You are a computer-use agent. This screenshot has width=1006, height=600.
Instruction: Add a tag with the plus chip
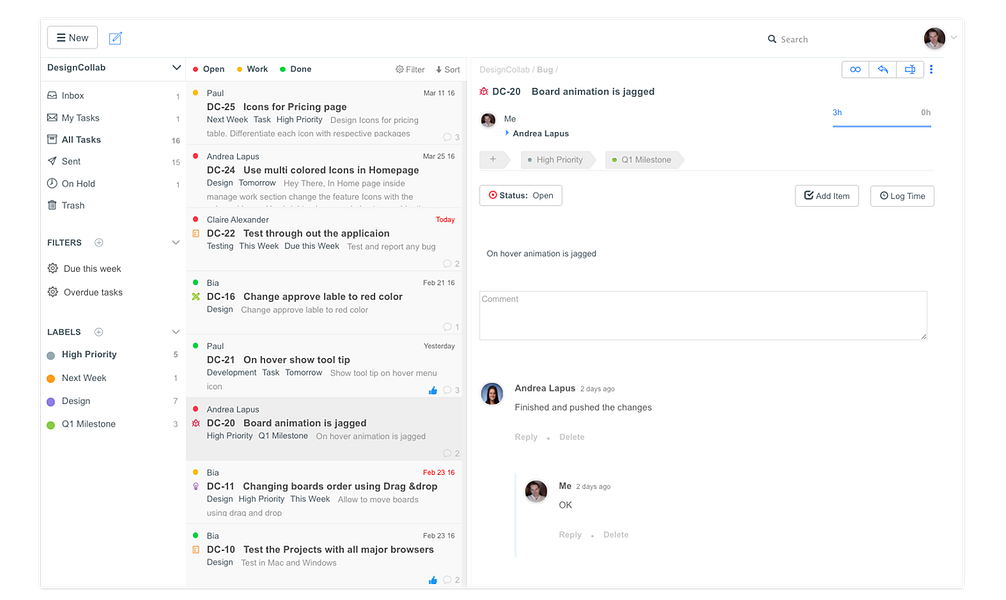coord(493,159)
